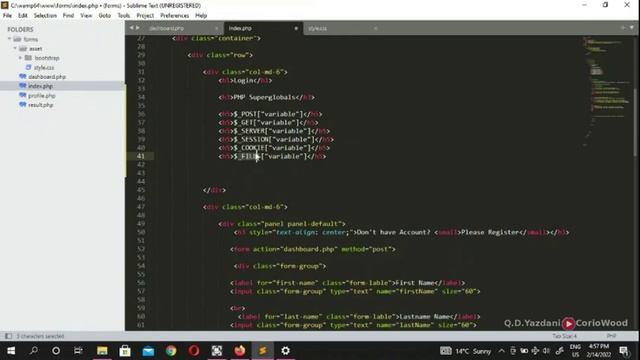The width and height of the screenshot is (640, 360).
Task: Open dashboard.php in sidebar
Action: [x=47, y=77]
